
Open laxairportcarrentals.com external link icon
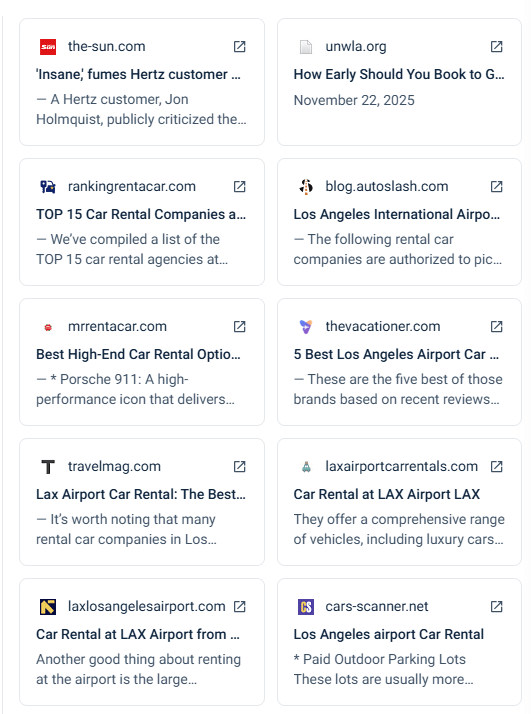coord(496,466)
